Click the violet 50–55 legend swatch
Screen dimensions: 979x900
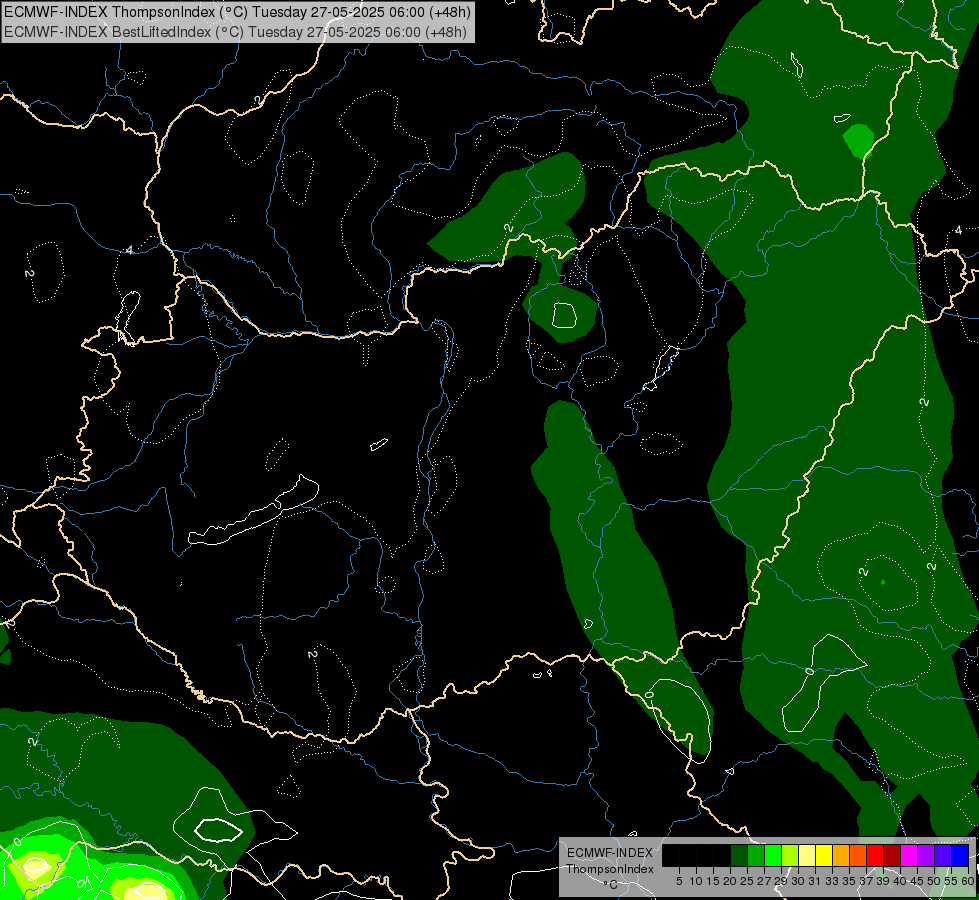pyautogui.click(x=943, y=855)
